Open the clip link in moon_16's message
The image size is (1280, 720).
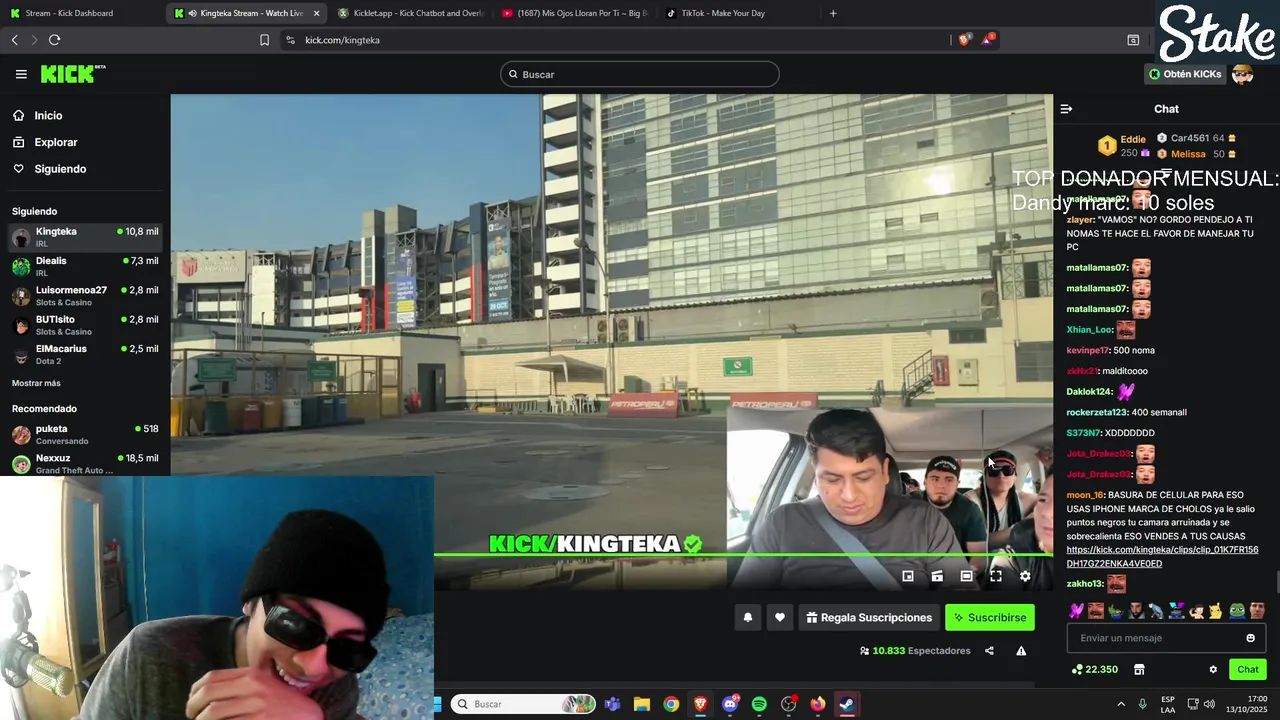(1162, 557)
